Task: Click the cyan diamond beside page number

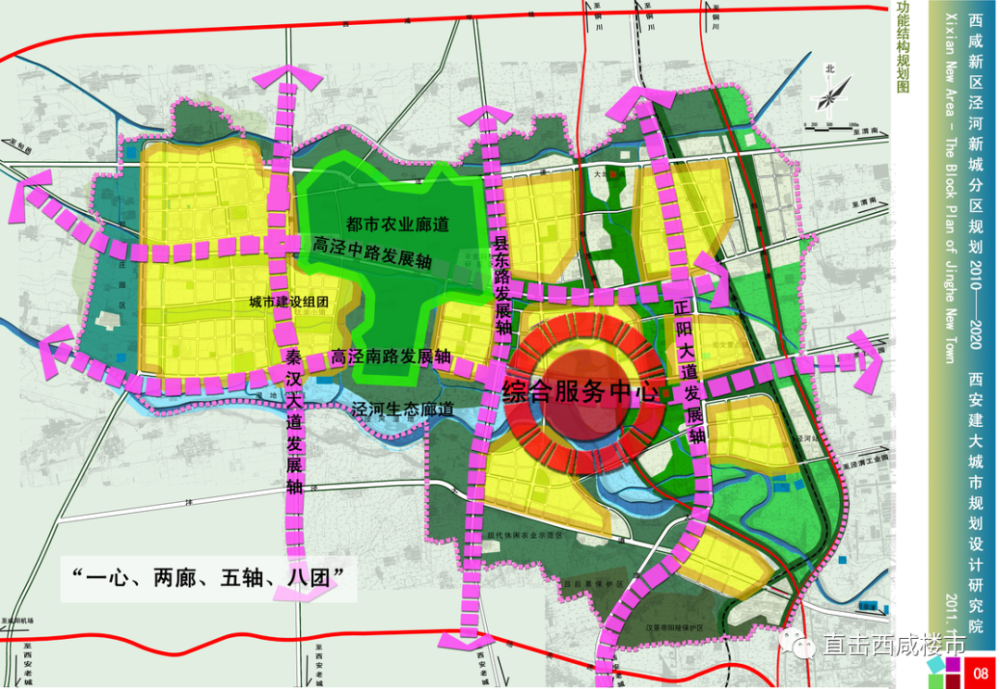Action: pyautogui.click(x=936, y=665)
